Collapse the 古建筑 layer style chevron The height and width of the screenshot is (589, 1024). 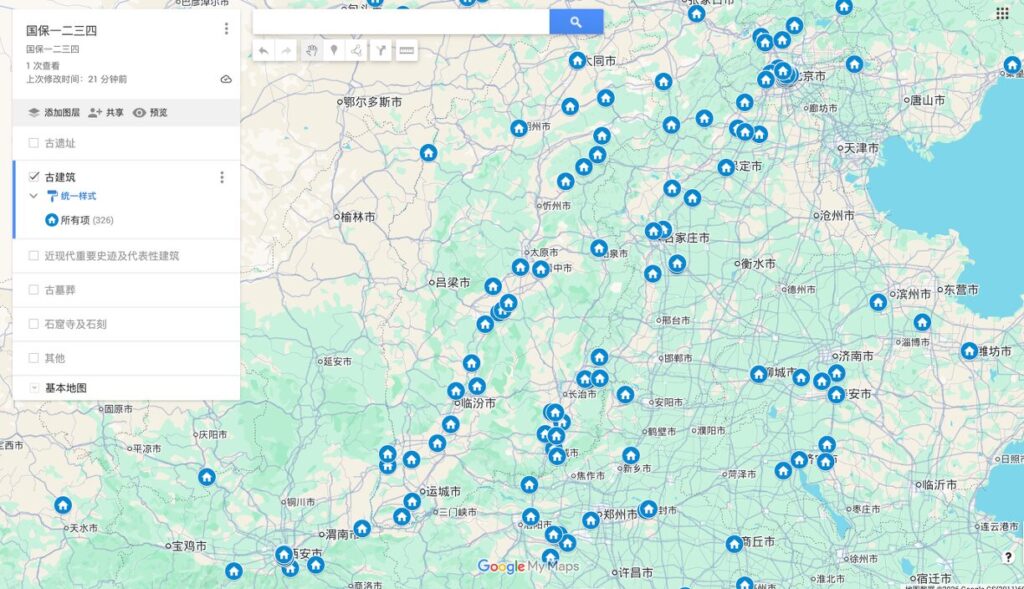point(34,196)
